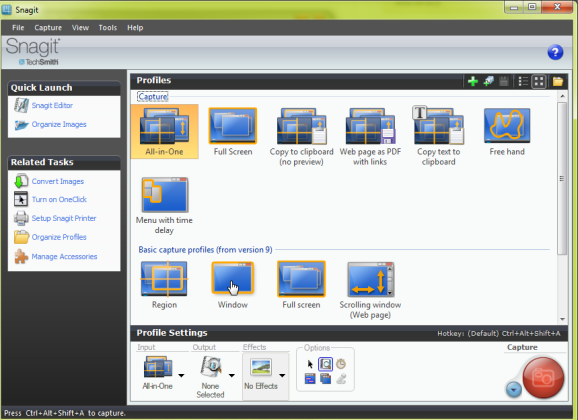This screenshot has height=420, width=578.
Task: Choose Scrolling window (Web page) profile
Action: 370,290
